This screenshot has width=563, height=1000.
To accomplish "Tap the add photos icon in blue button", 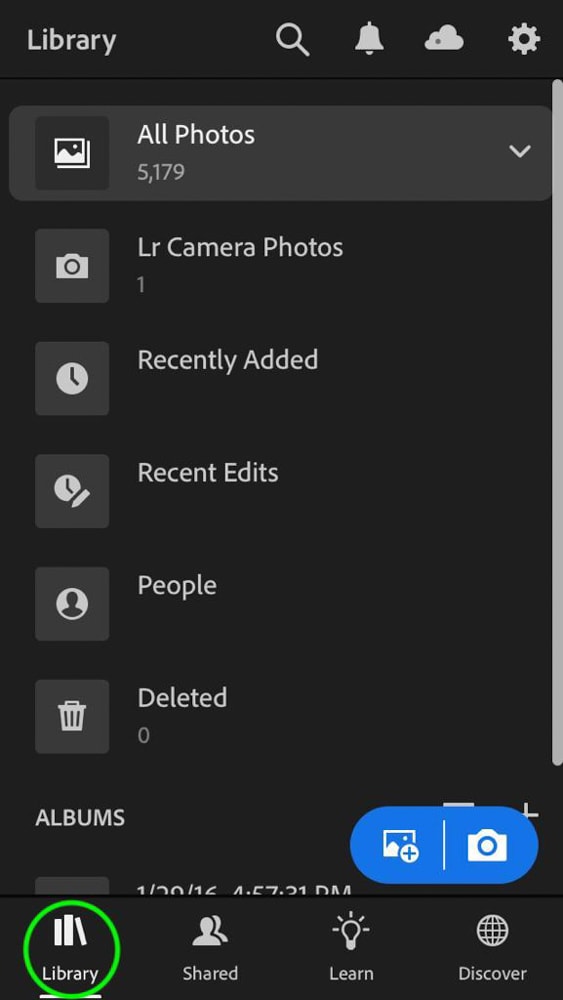I will tap(400, 845).
